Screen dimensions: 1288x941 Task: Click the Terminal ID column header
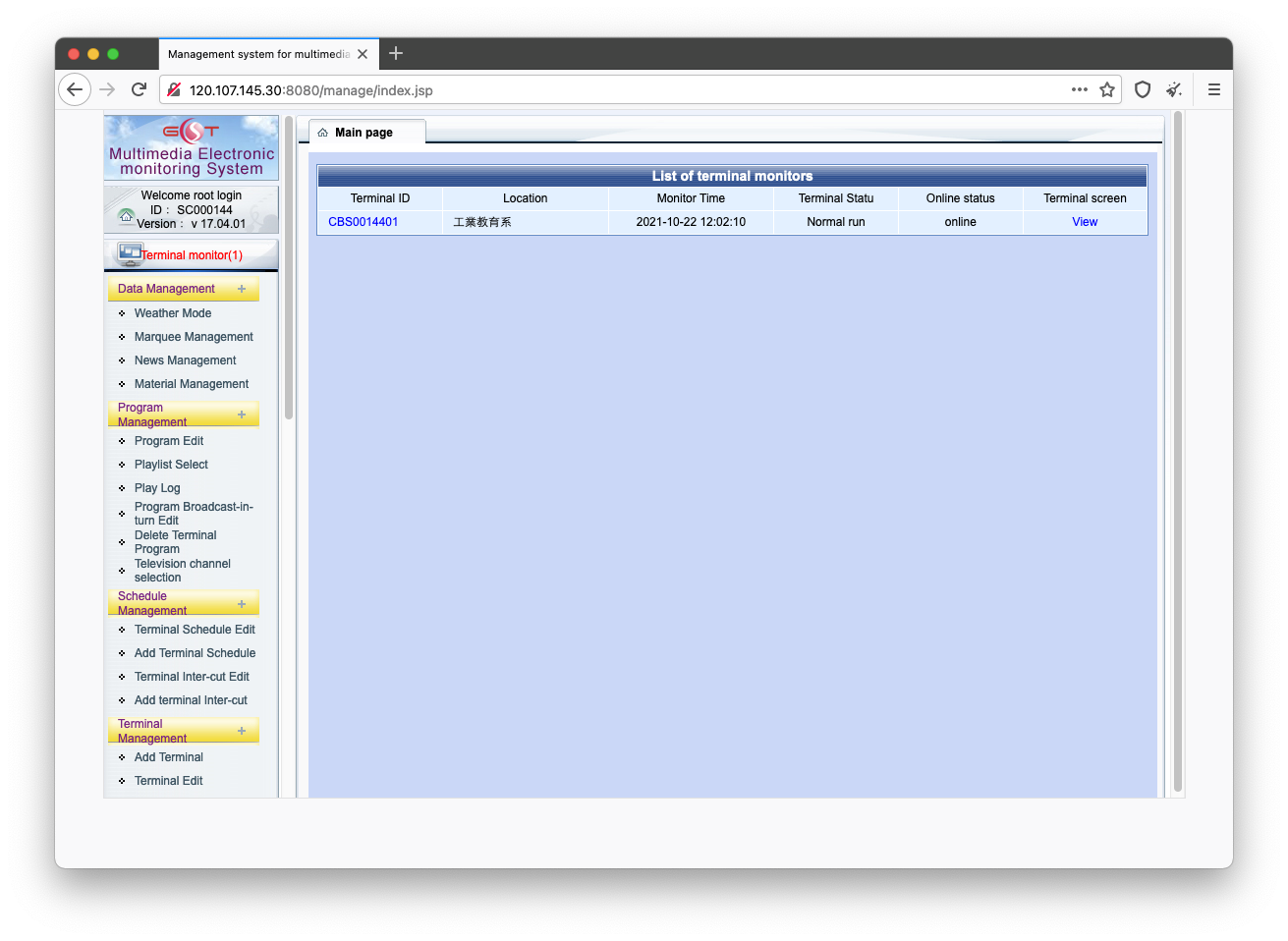380,198
